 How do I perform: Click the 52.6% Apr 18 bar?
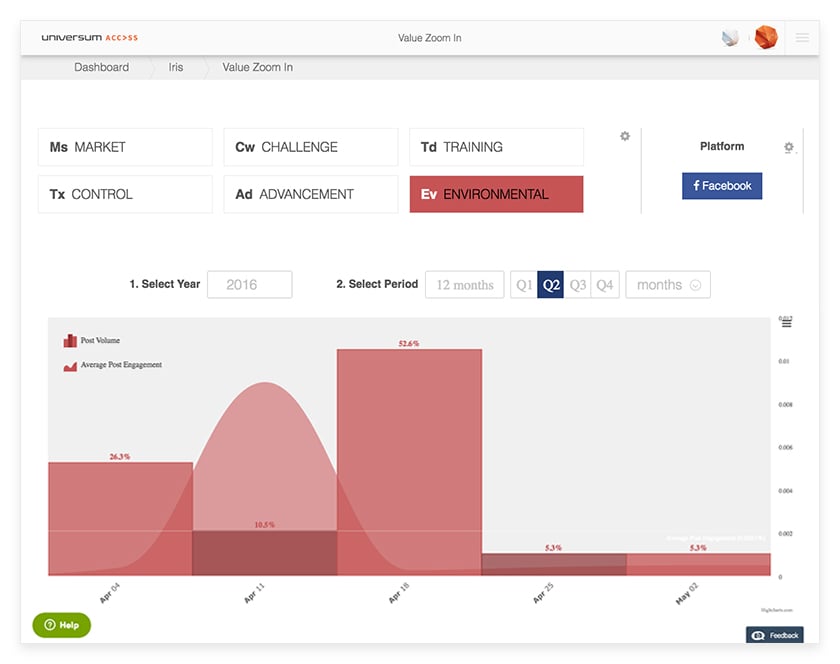pos(409,460)
